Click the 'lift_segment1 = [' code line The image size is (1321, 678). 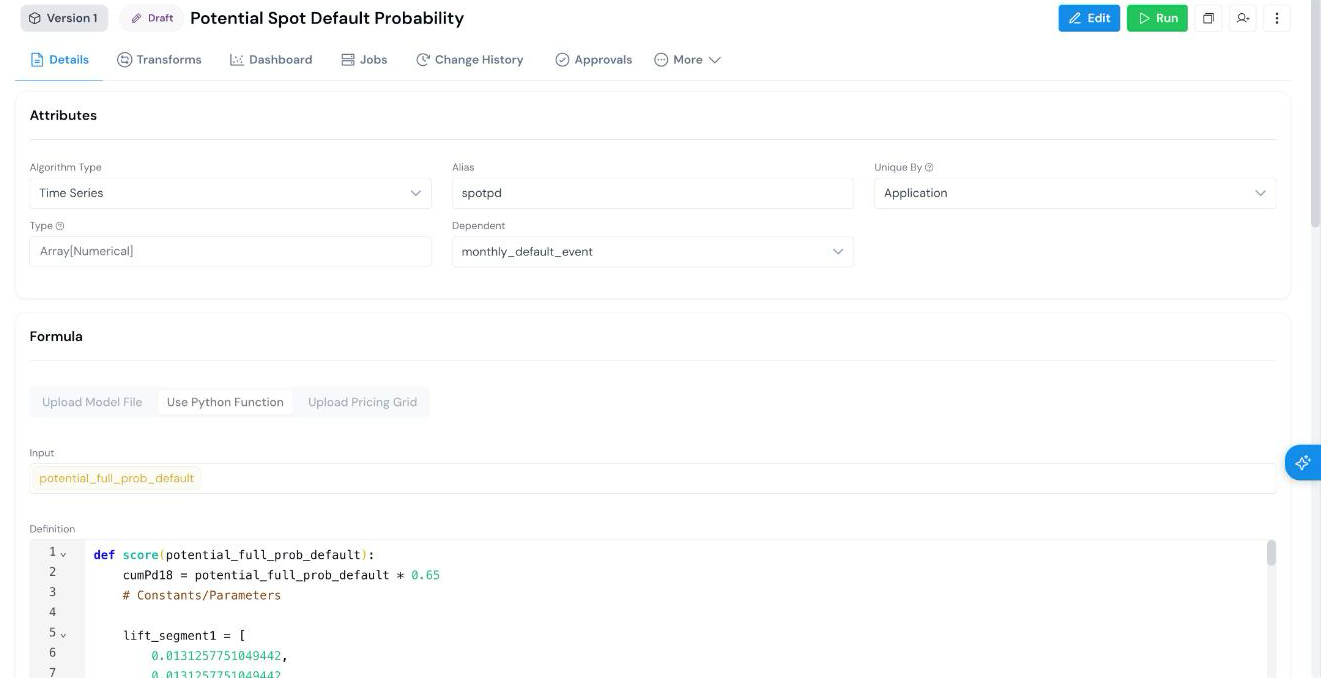click(185, 635)
